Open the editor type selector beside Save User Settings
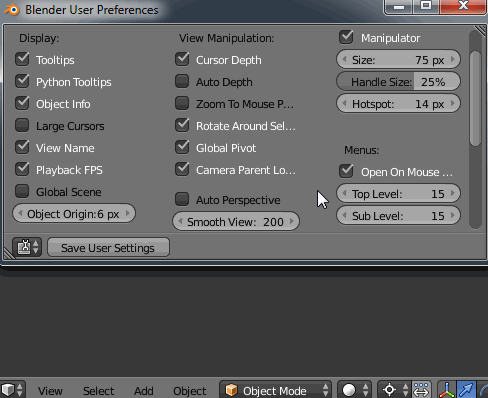This screenshot has width=488, height=398. tap(27, 247)
